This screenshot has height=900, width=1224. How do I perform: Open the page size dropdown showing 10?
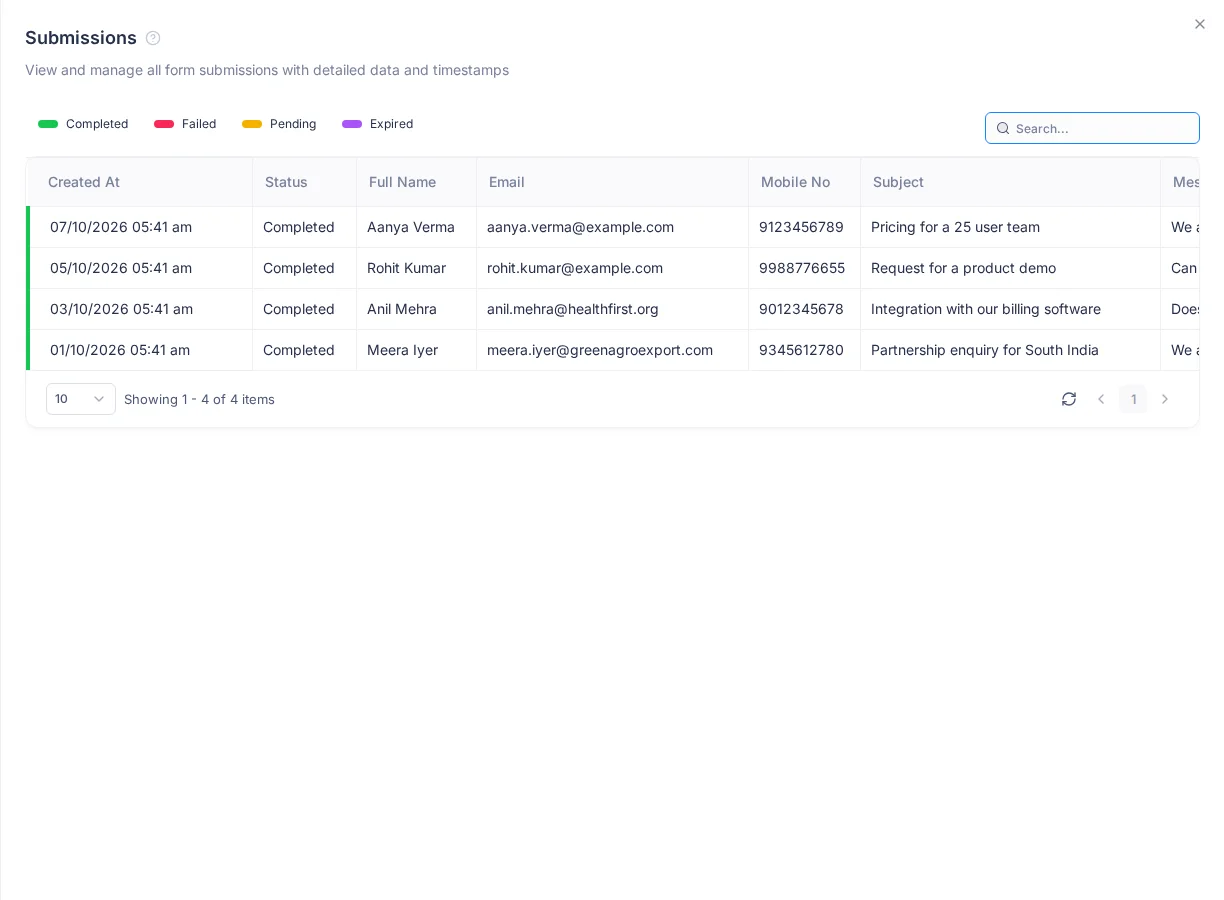[x=81, y=399]
